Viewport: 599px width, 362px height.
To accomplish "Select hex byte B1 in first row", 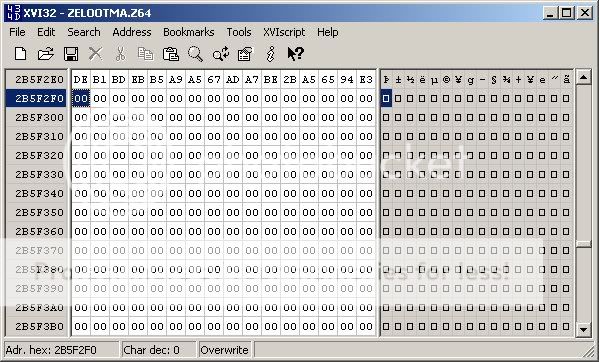I will 100,79.
